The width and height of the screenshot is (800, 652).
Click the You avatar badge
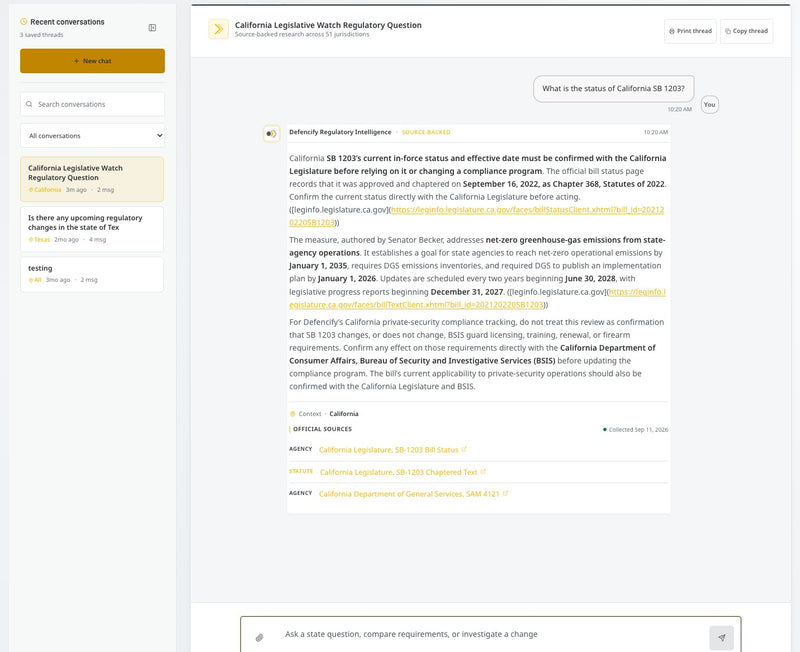[709, 105]
